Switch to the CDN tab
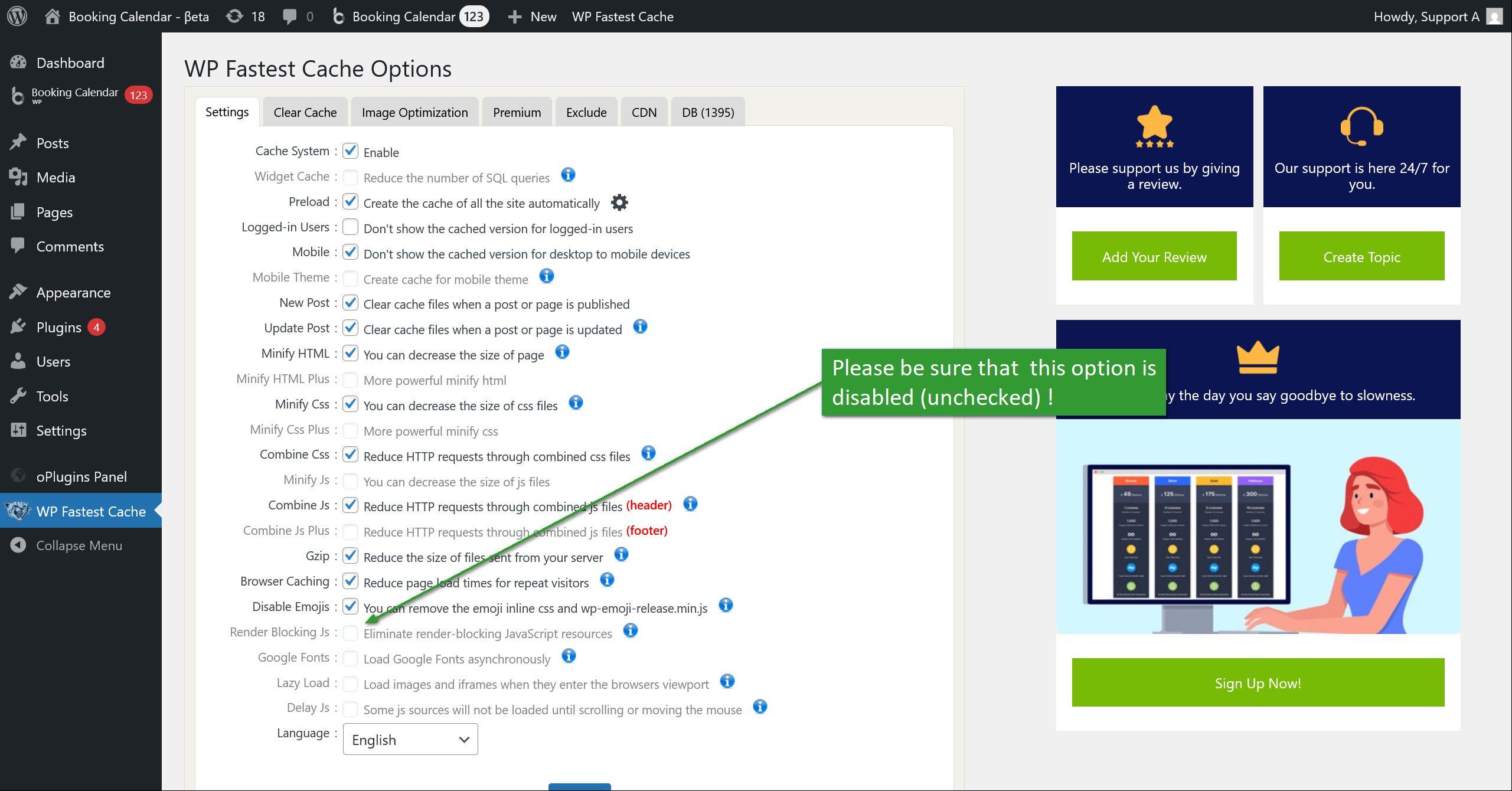The image size is (1512, 791). point(644,112)
